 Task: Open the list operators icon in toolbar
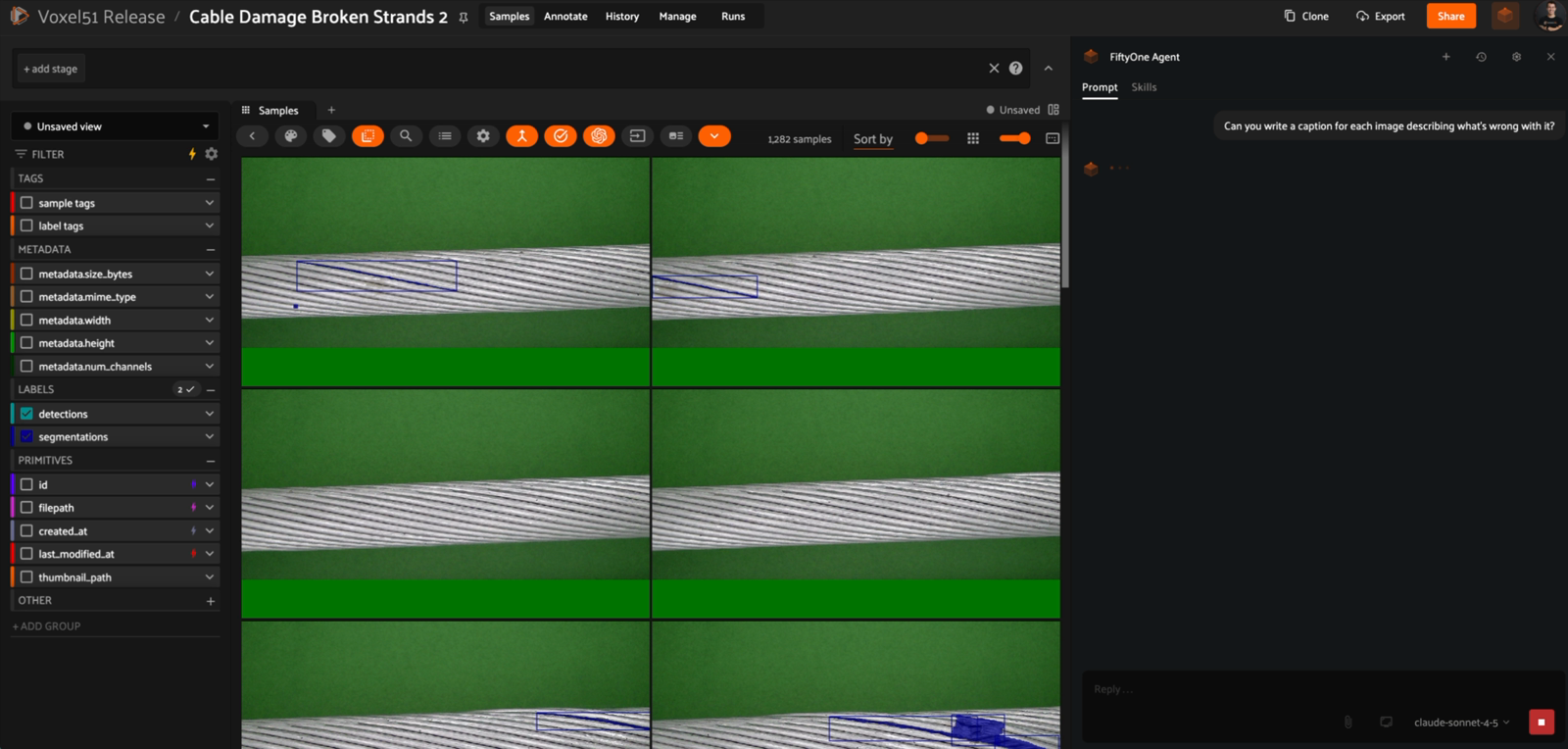point(445,136)
